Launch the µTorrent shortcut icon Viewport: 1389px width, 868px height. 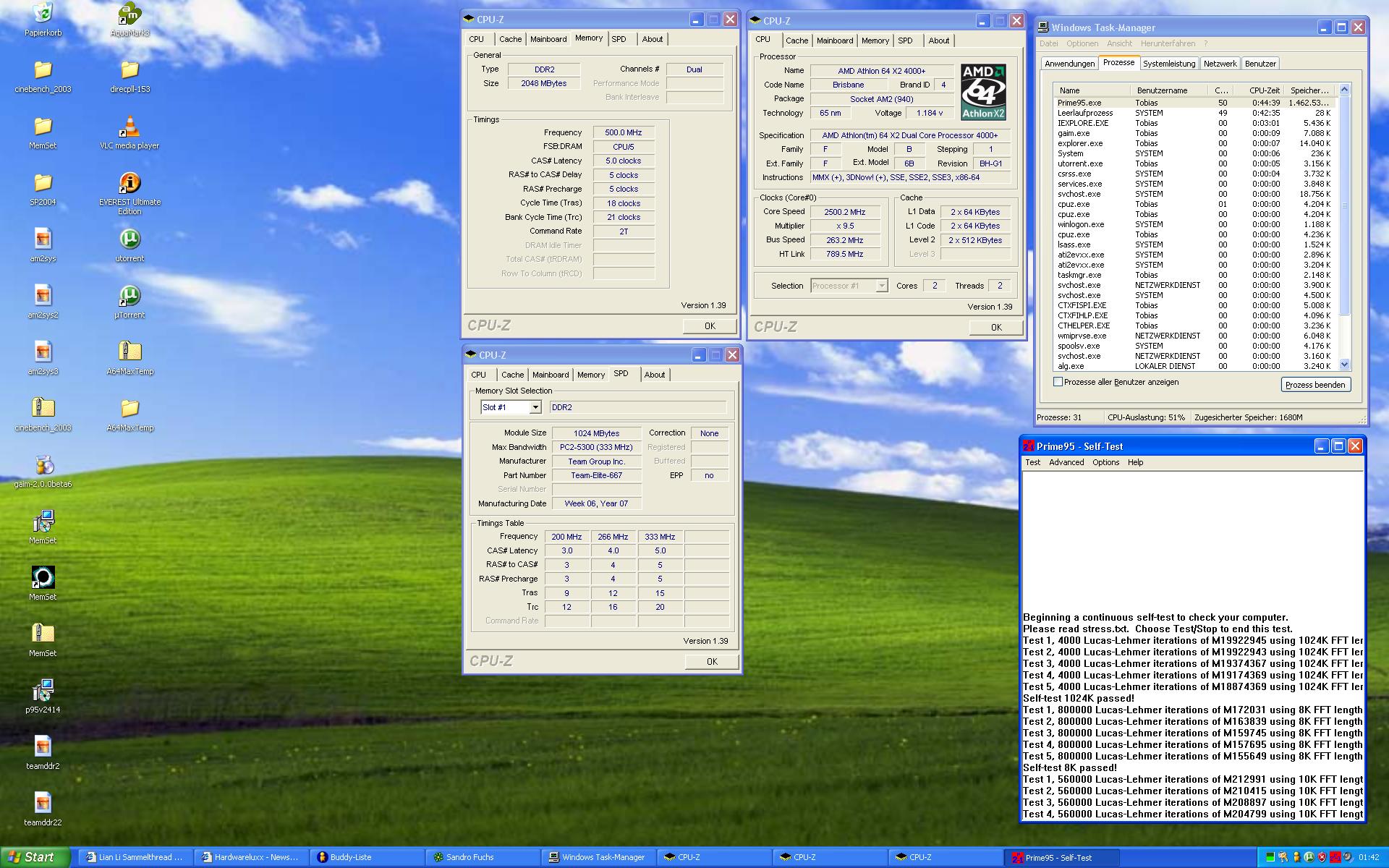(129, 295)
